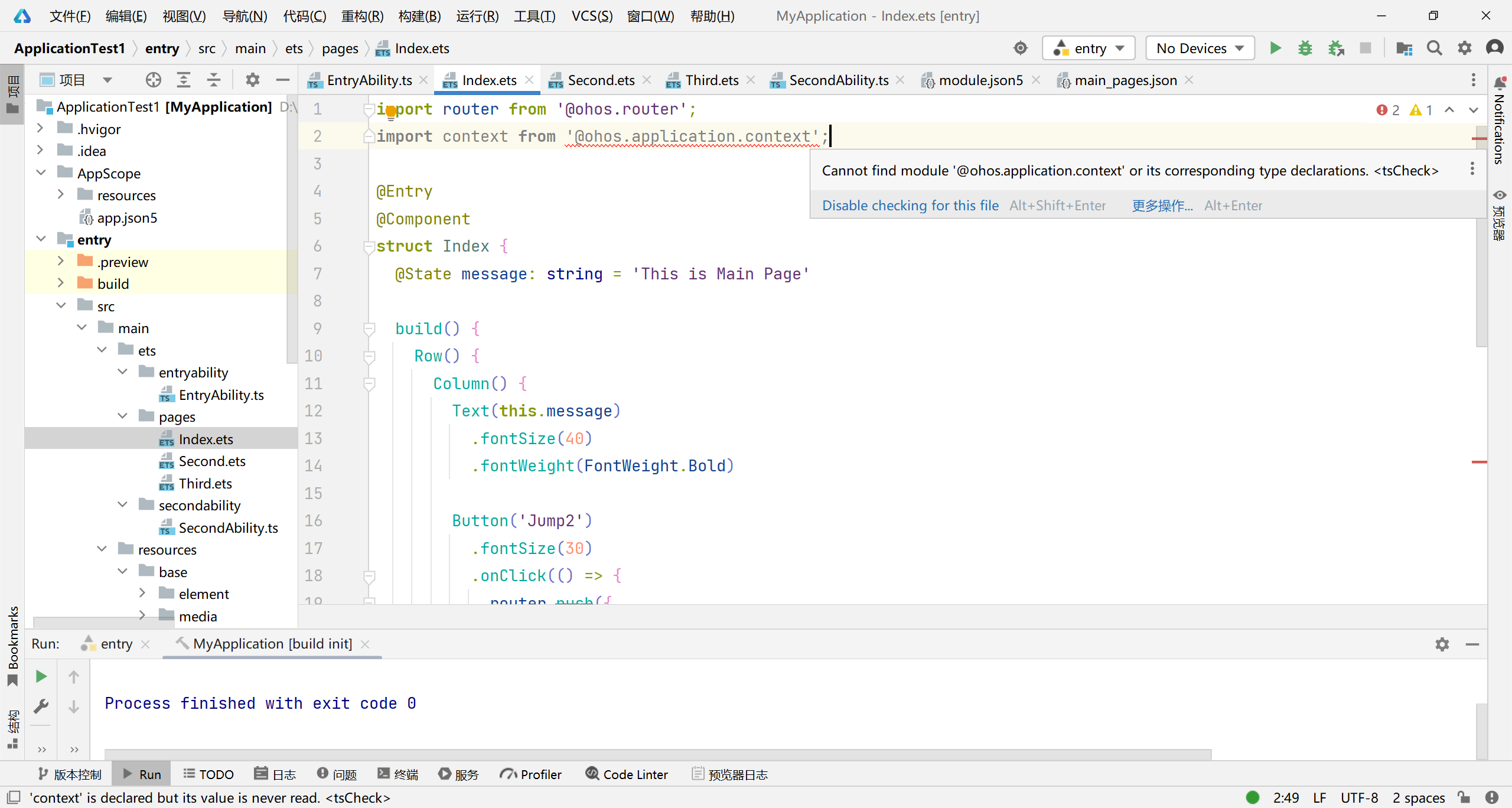The image size is (1512, 808).
Task: Fold the build() method at line 9
Action: (369, 328)
